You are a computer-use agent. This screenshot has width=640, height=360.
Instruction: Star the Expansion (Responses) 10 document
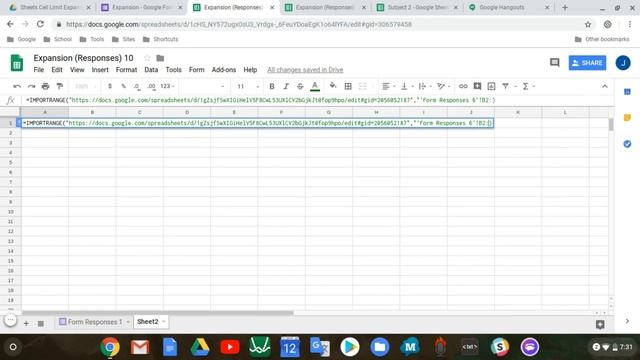click(147, 58)
